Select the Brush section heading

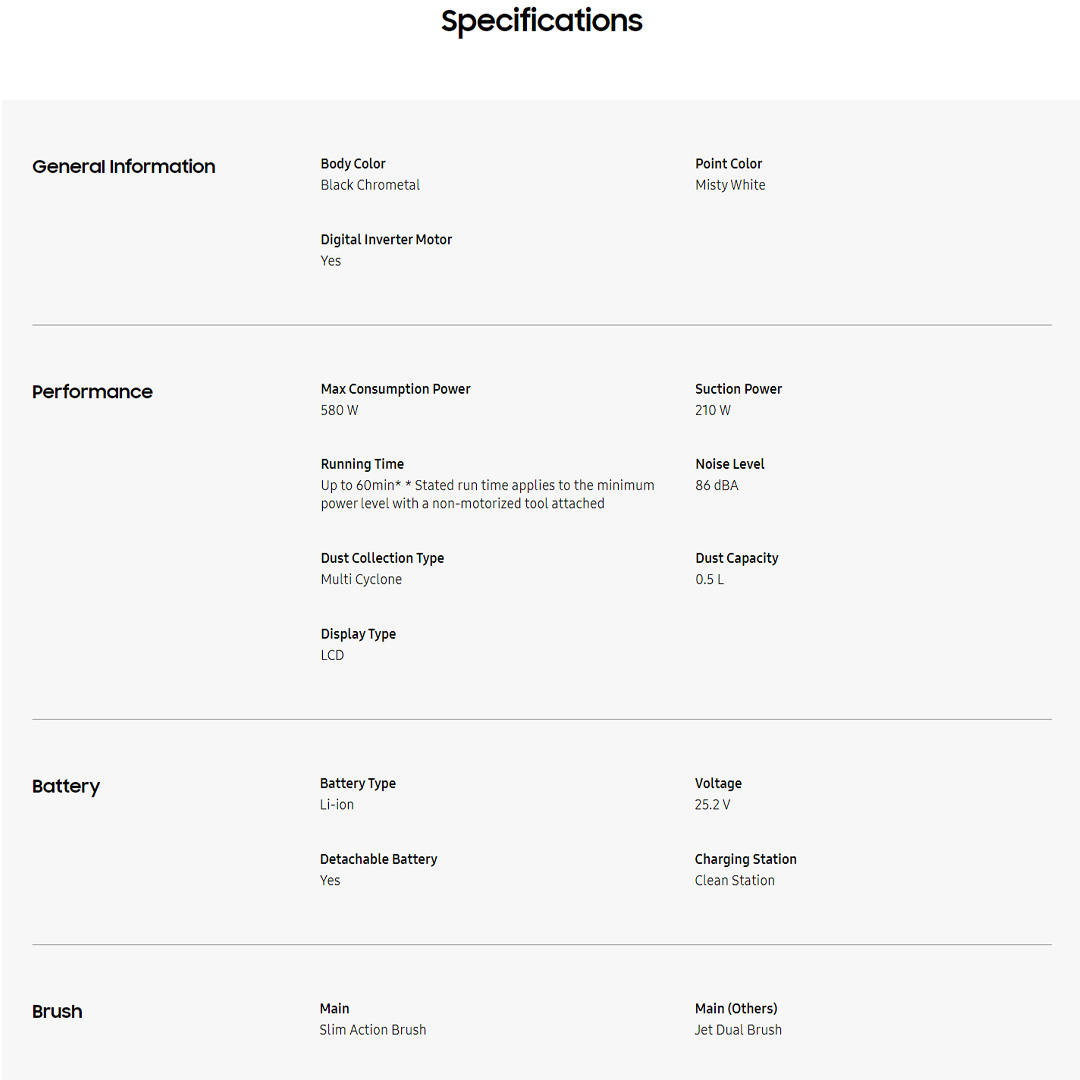tap(57, 1012)
